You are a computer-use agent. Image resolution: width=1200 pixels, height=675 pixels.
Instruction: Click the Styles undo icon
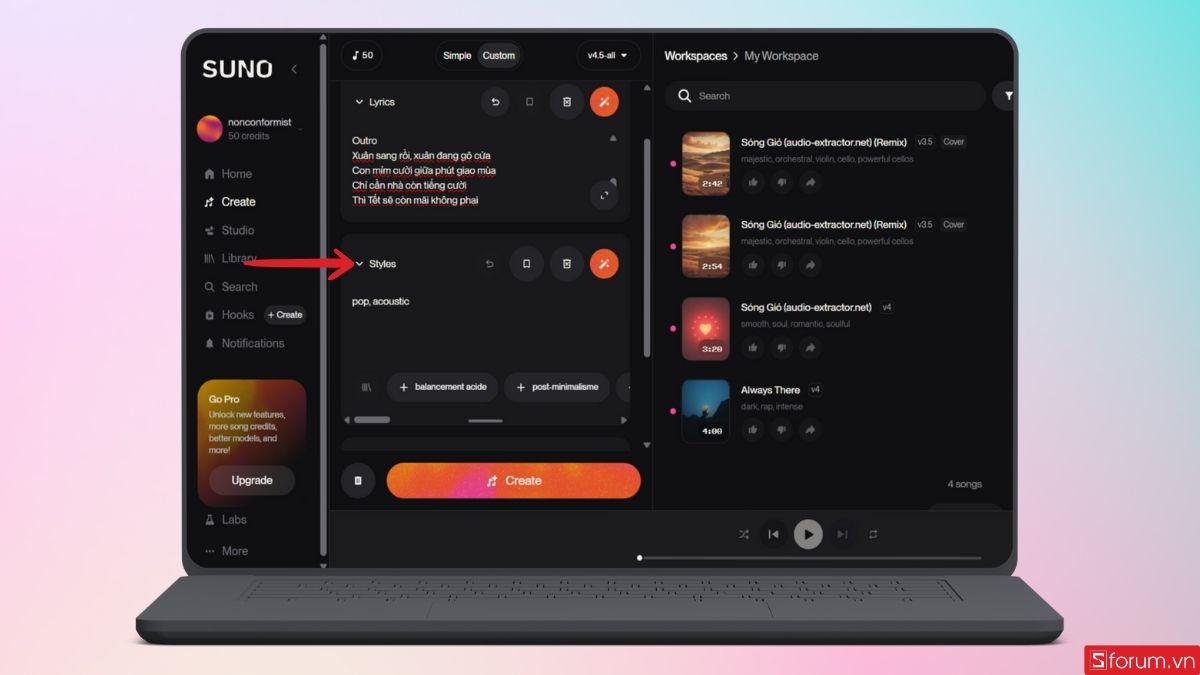pos(490,264)
